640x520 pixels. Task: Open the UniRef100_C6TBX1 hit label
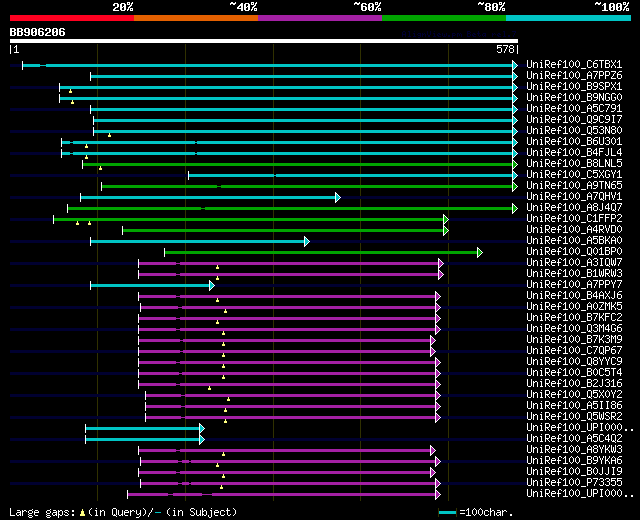point(574,64)
